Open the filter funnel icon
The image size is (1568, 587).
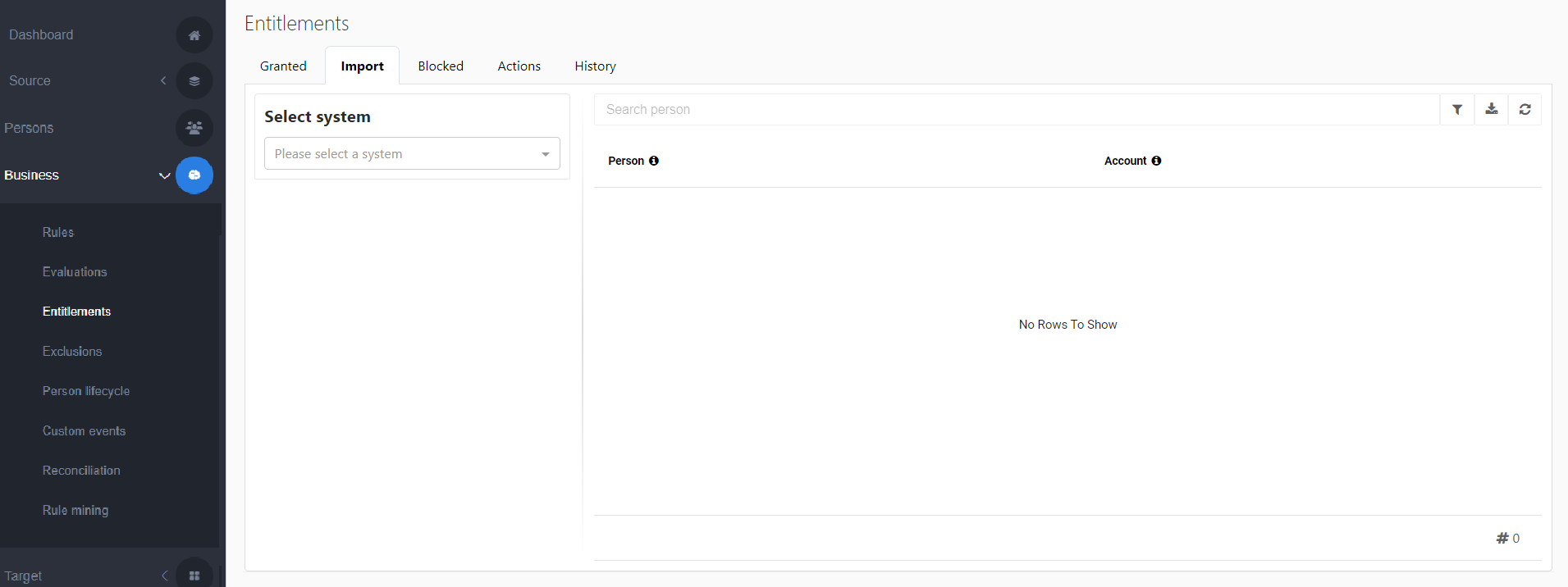pos(1457,110)
